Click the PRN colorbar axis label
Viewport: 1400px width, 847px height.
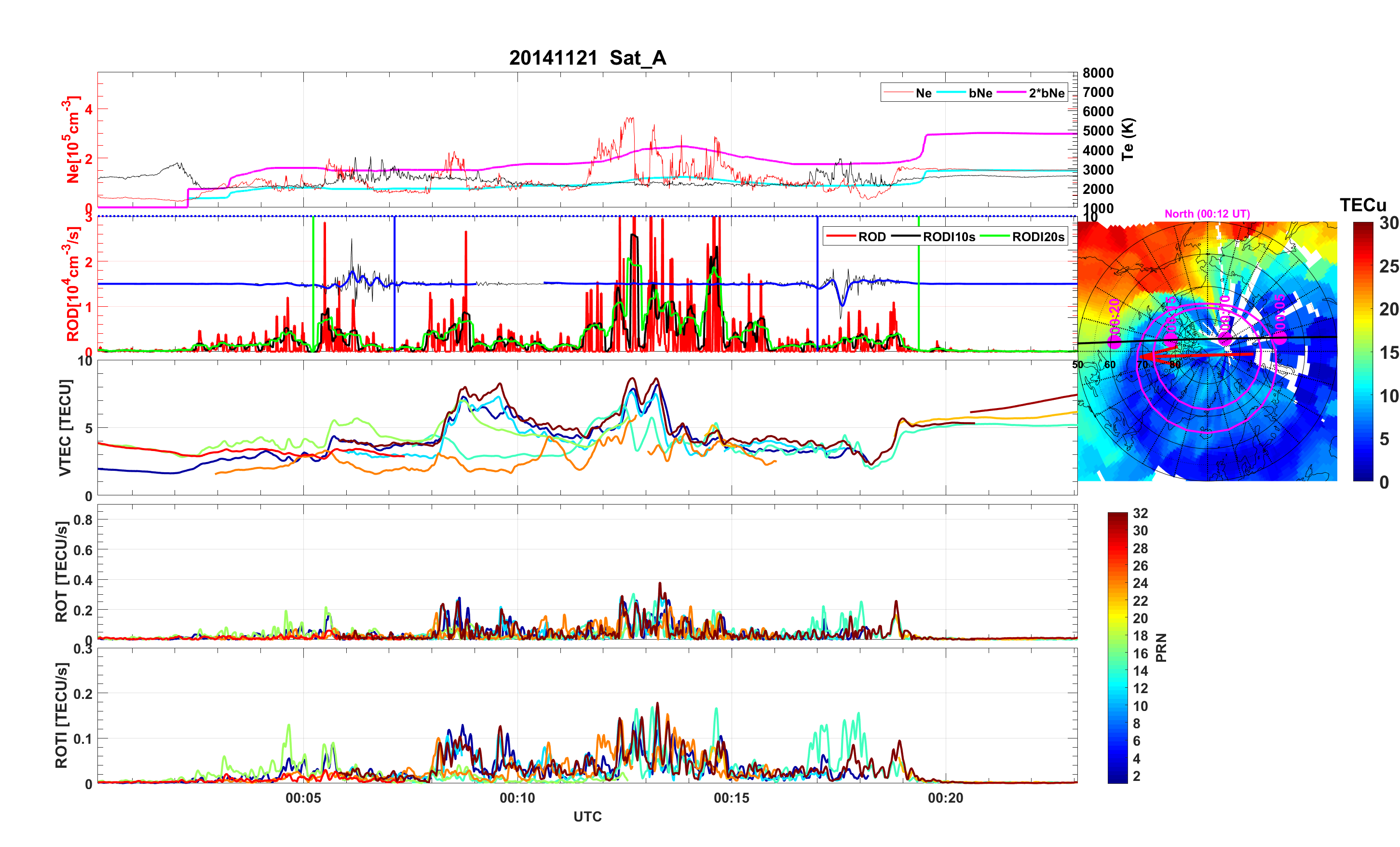pyautogui.click(x=1161, y=647)
